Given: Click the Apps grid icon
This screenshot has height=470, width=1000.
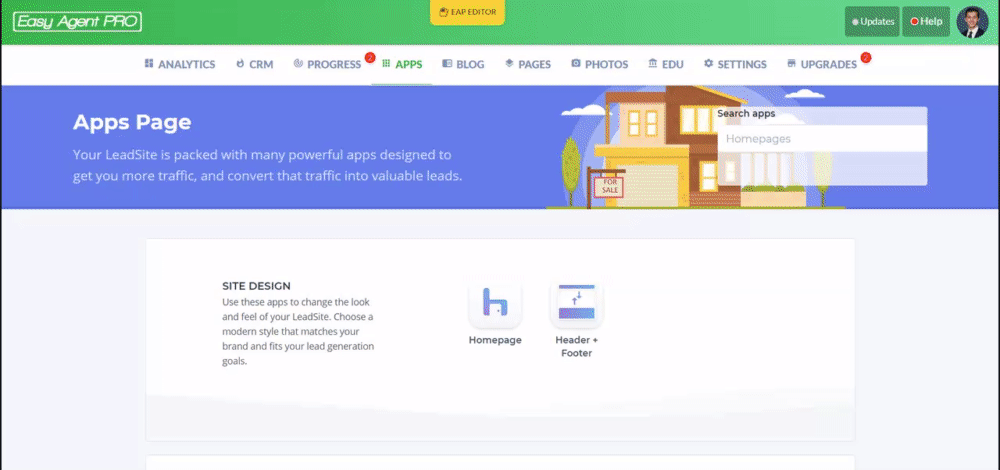Looking at the screenshot, I should 386,64.
